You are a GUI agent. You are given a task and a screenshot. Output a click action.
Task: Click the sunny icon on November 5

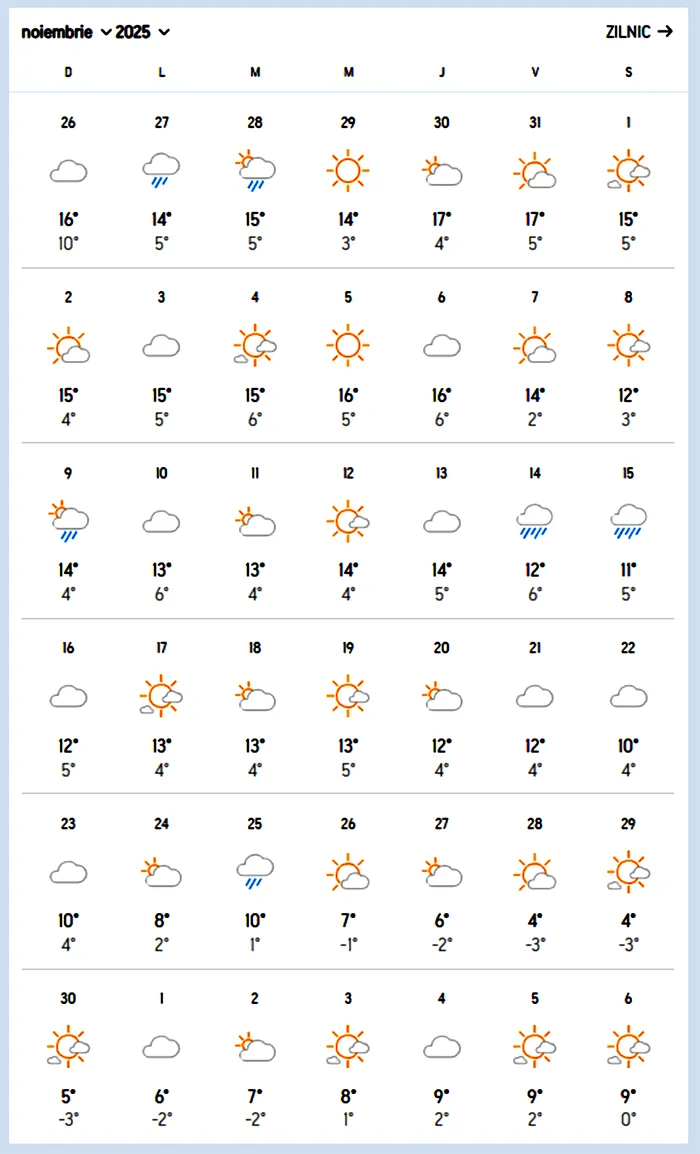point(347,346)
